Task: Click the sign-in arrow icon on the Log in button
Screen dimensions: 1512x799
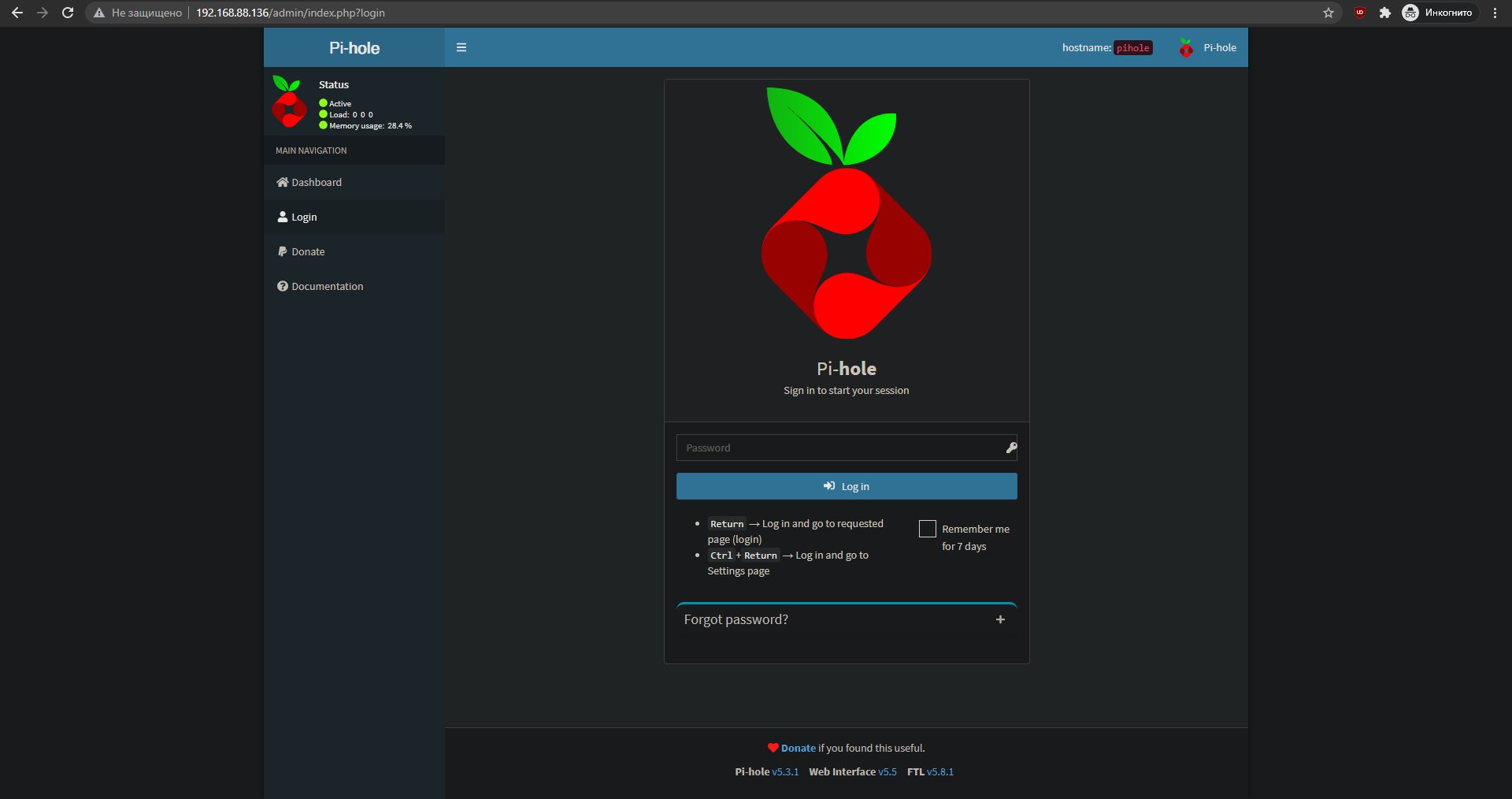Action: (x=829, y=486)
